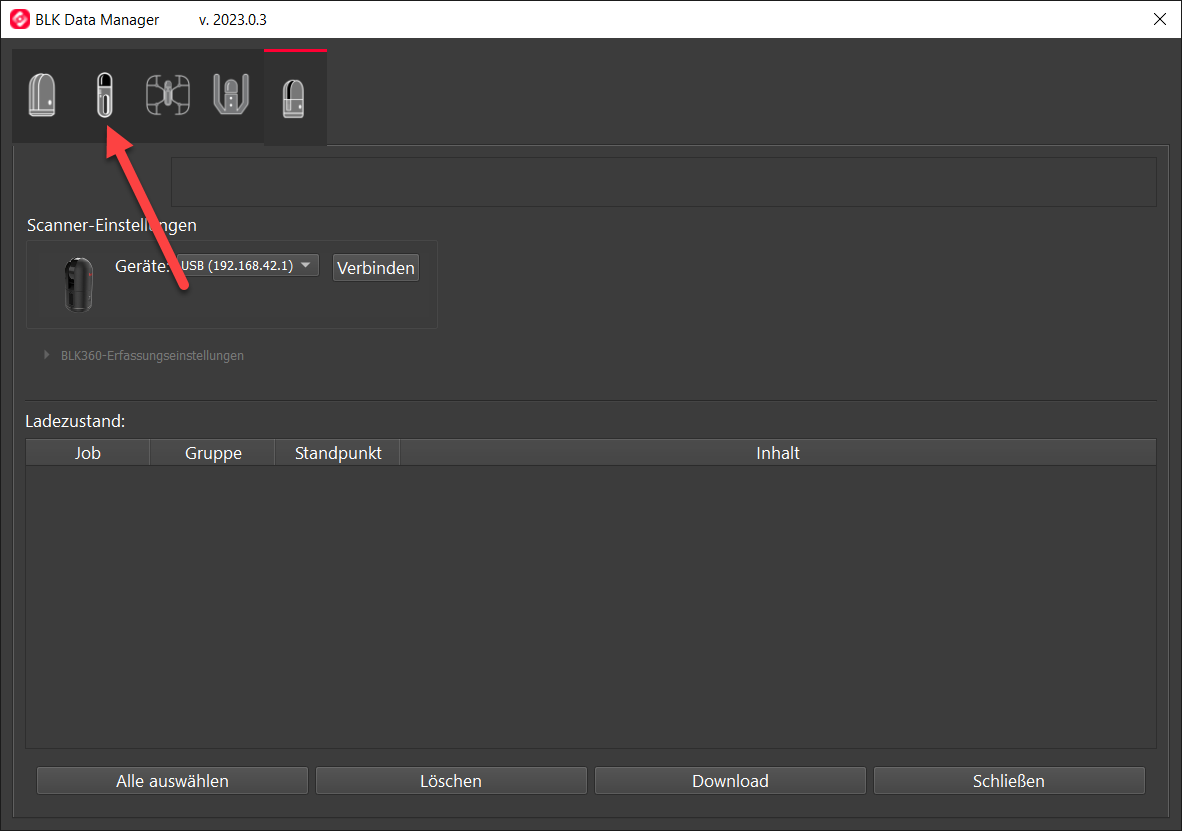The image size is (1182, 831).
Task: Select the active BLK360 scanner tab
Action: tap(294, 99)
